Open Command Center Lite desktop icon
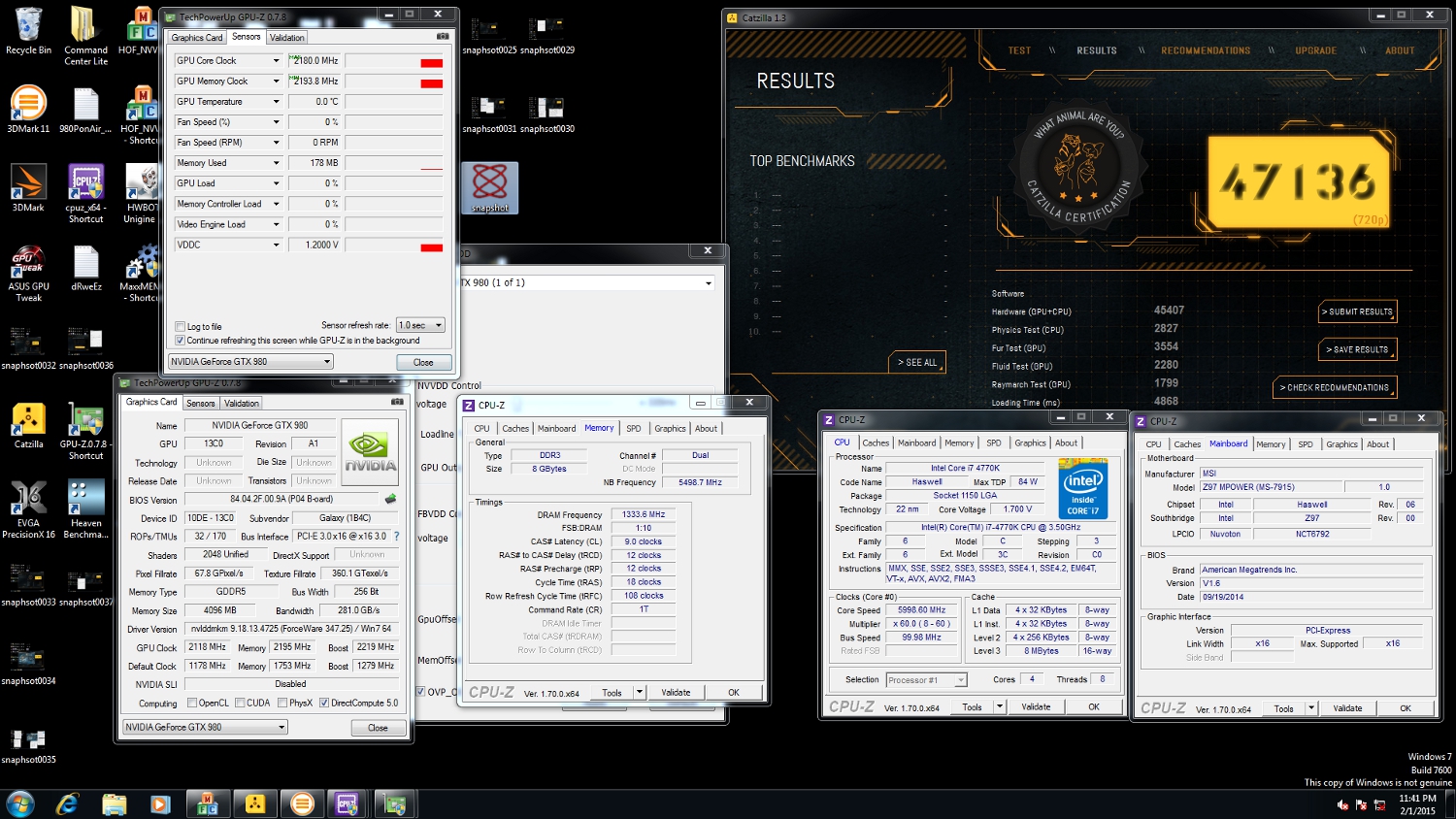Viewport: 1456px width, 819px height. click(x=85, y=36)
